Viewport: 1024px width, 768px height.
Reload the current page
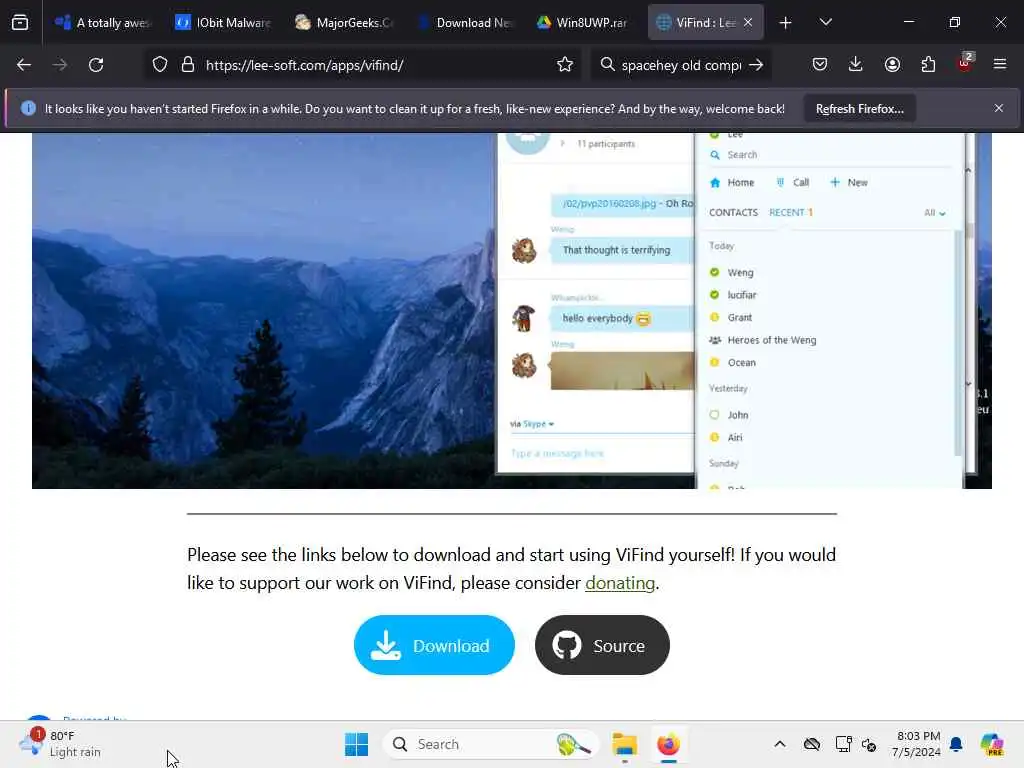96,65
